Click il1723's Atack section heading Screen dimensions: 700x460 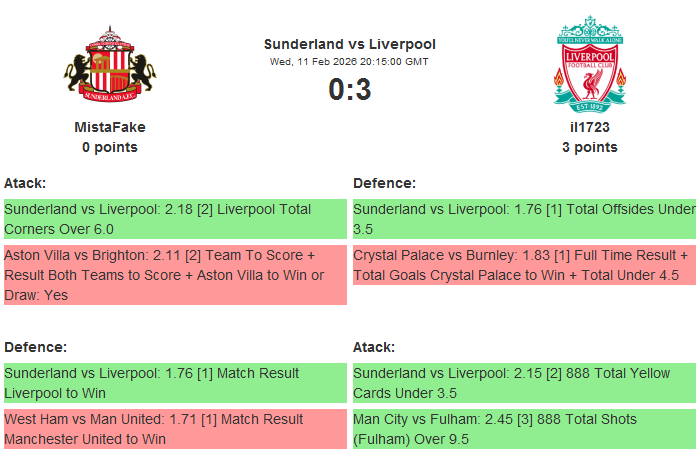click(374, 347)
